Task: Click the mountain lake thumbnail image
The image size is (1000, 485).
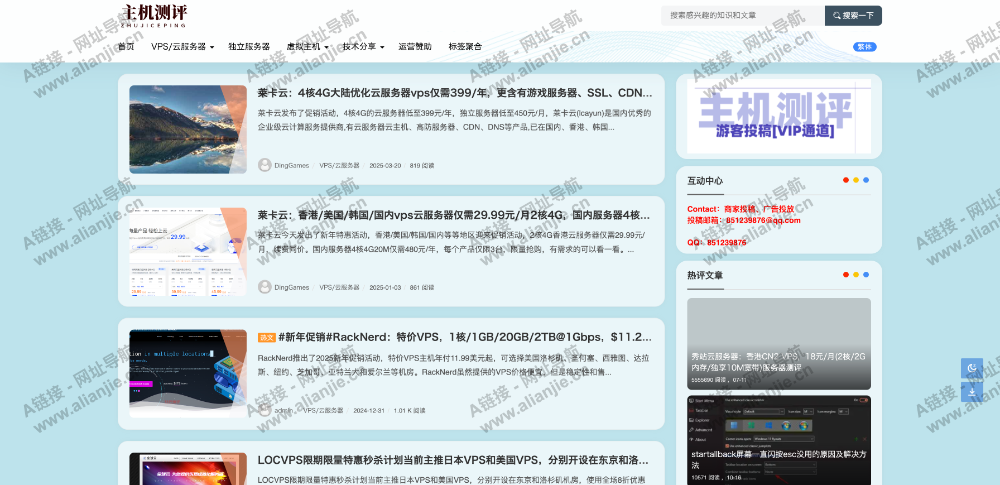Action: pos(188,130)
